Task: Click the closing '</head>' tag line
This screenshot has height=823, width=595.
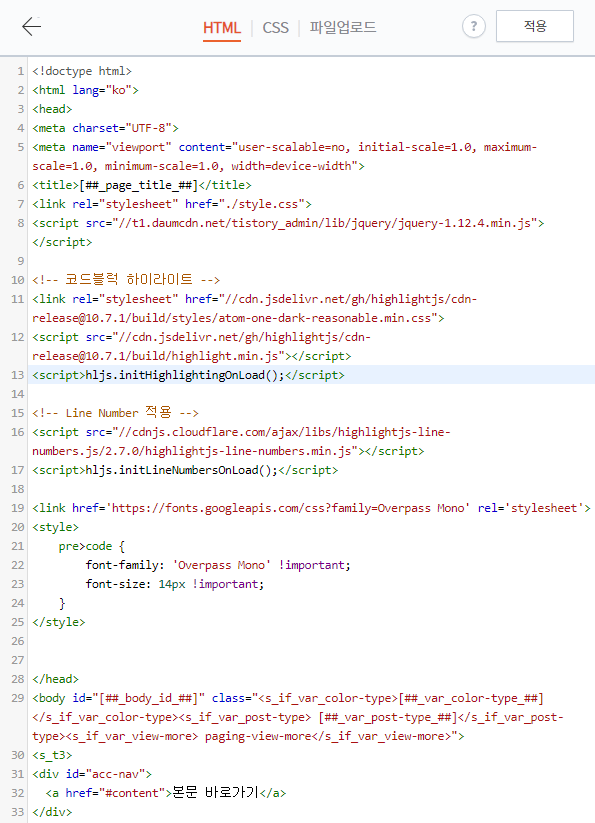Action: coord(55,679)
